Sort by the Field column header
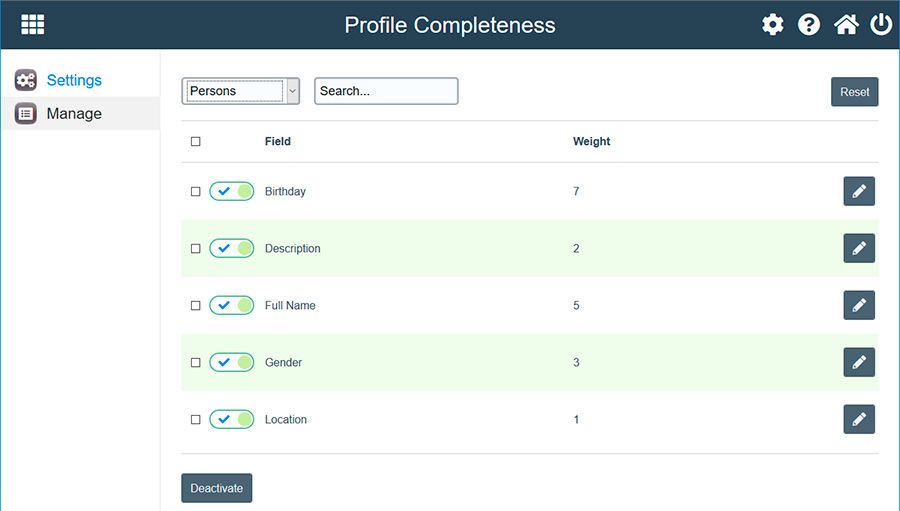Image resolution: width=900 pixels, height=511 pixels. tap(278, 142)
